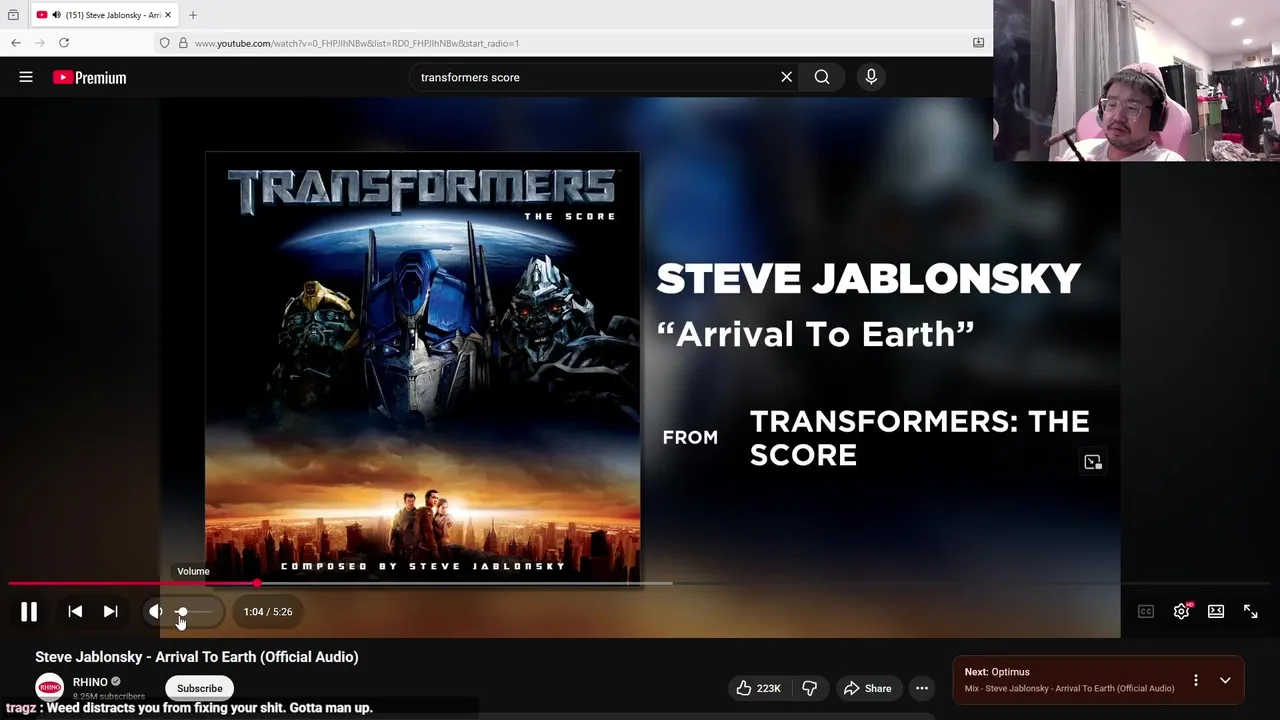Screen dimensions: 1280x720
Task: Select the Steve Jablonsky browser tab
Action: [104, 15]
